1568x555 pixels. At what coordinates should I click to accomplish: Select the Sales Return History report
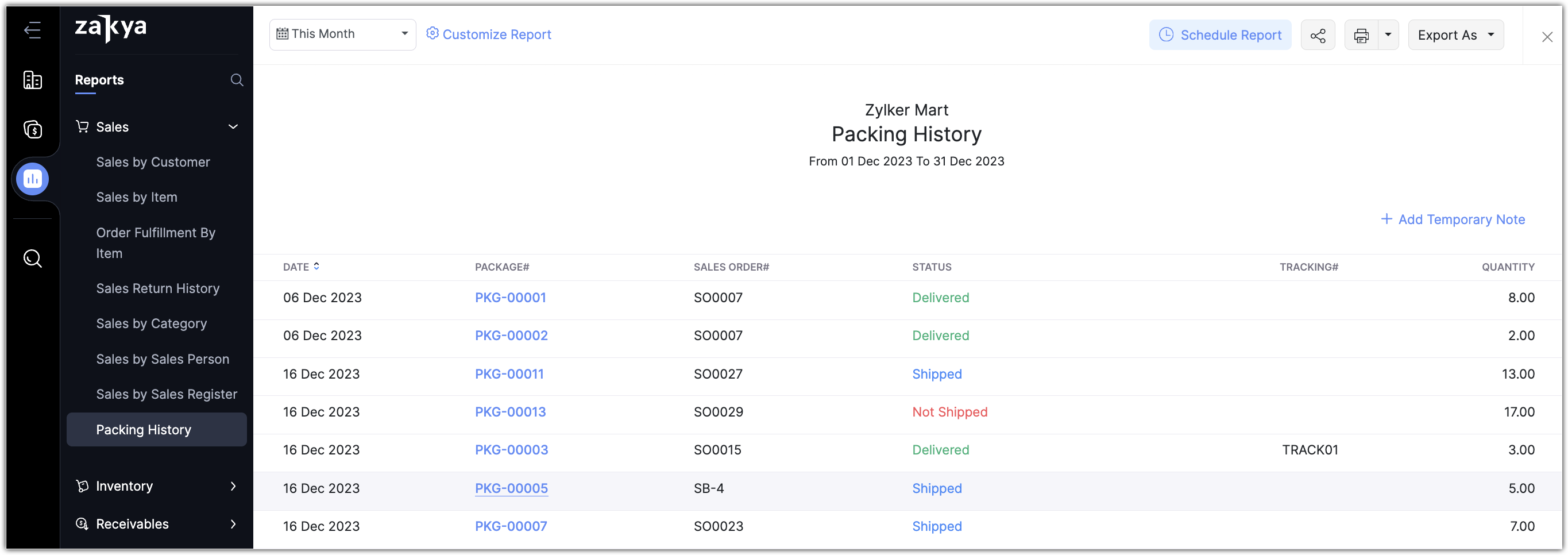[157, 288]
